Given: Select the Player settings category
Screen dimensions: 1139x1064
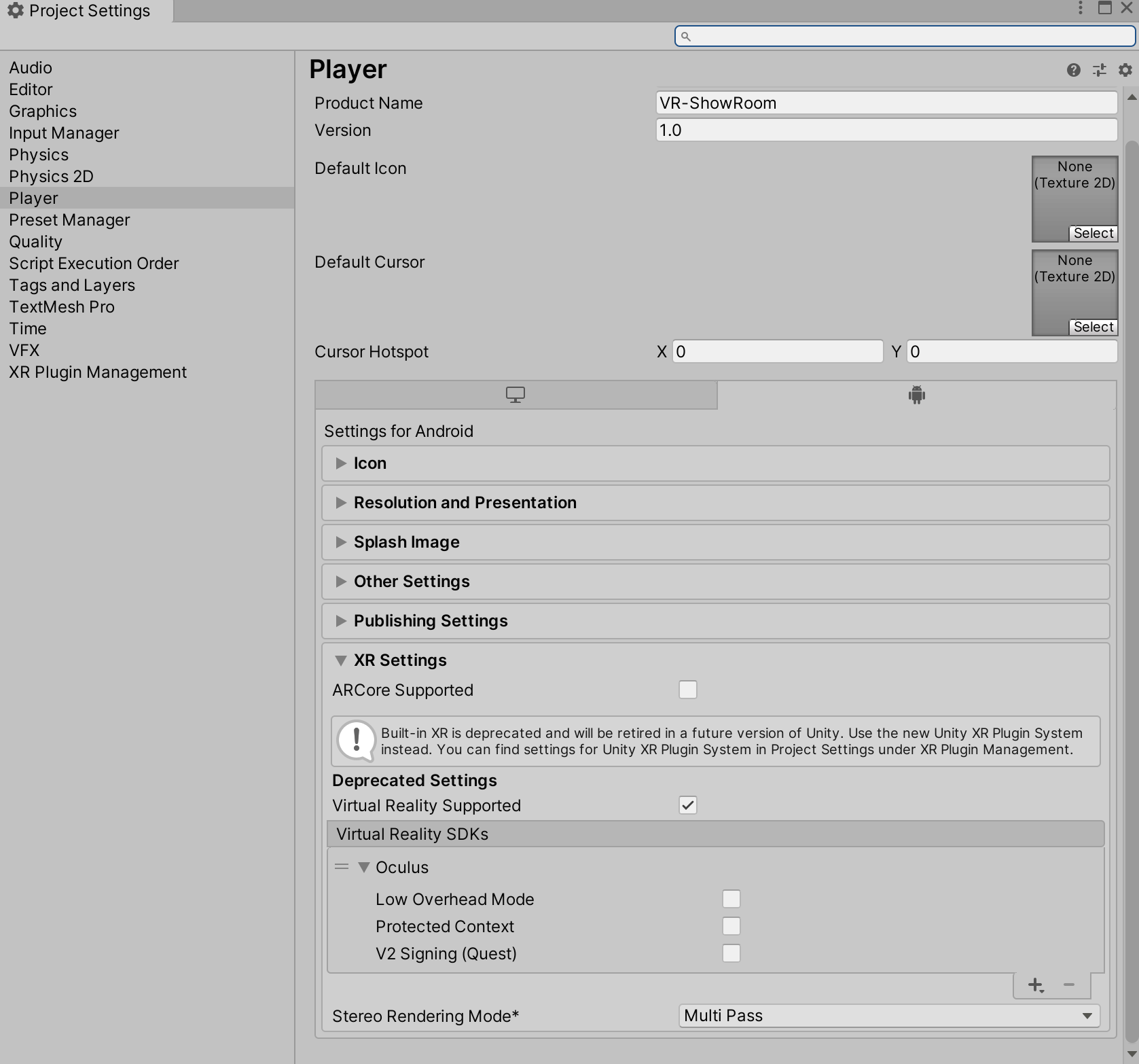Looking at the screenshot, I should pyautogui.click(x=147, y=198).
